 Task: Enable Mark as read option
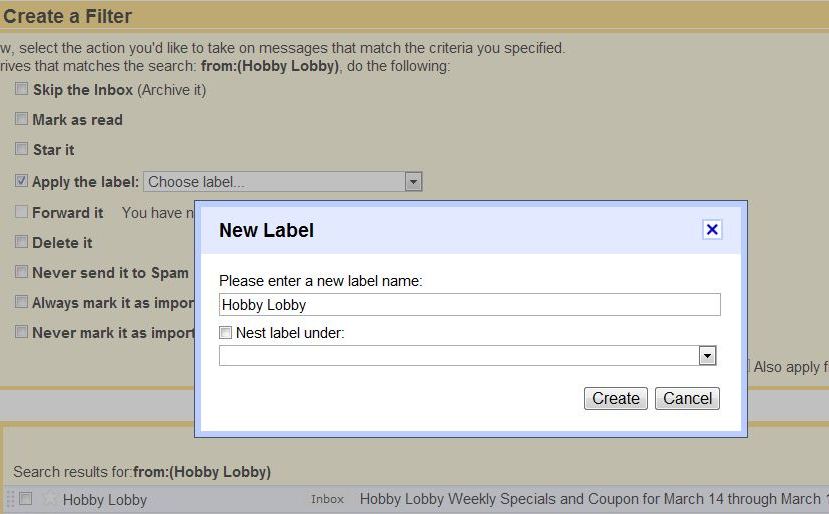21,118
